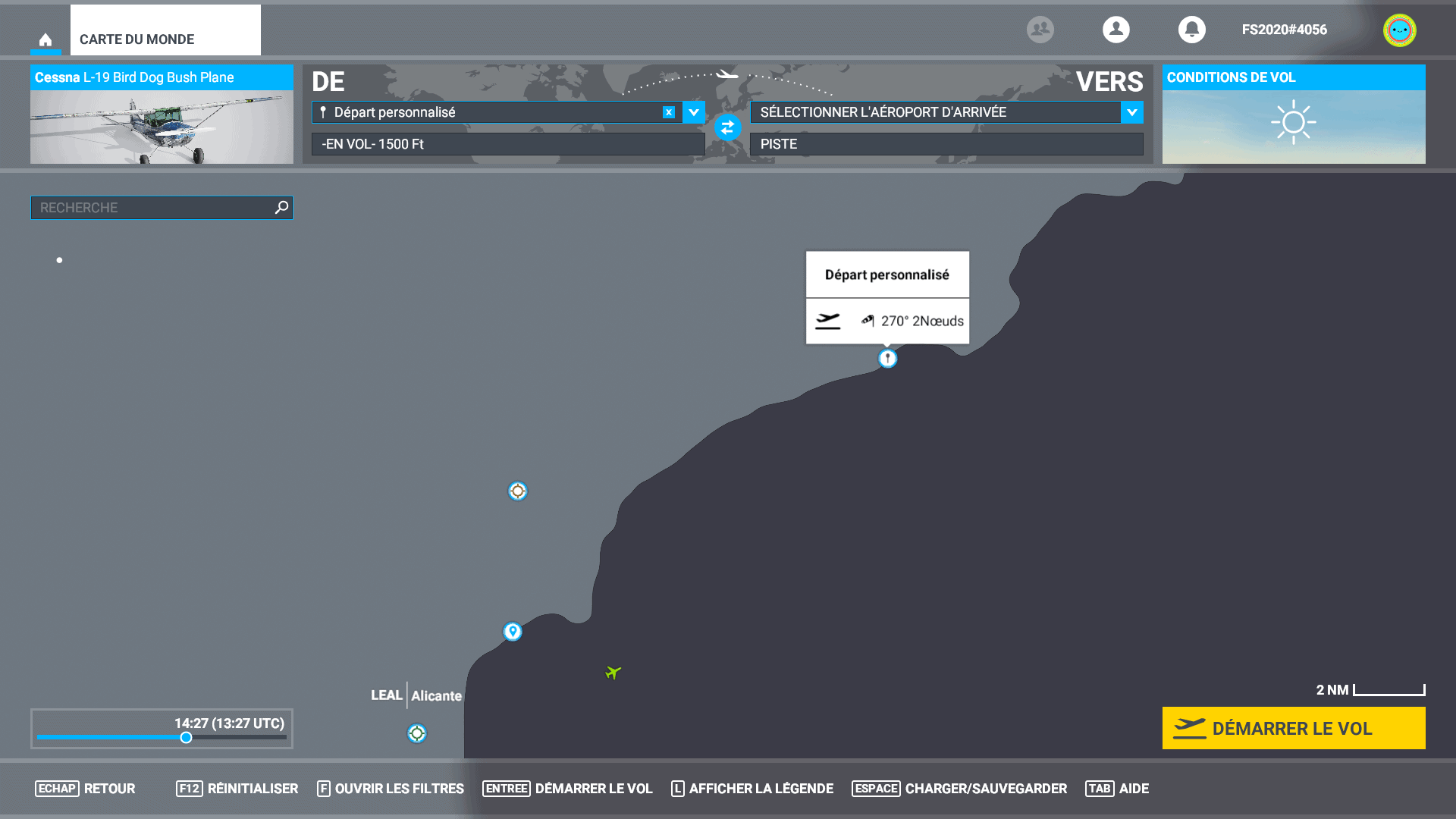The width and height of the screenshot is (1456, 819).
Task: Open the EN VOL 1500 Ft field
Action: tap(507, 144)
